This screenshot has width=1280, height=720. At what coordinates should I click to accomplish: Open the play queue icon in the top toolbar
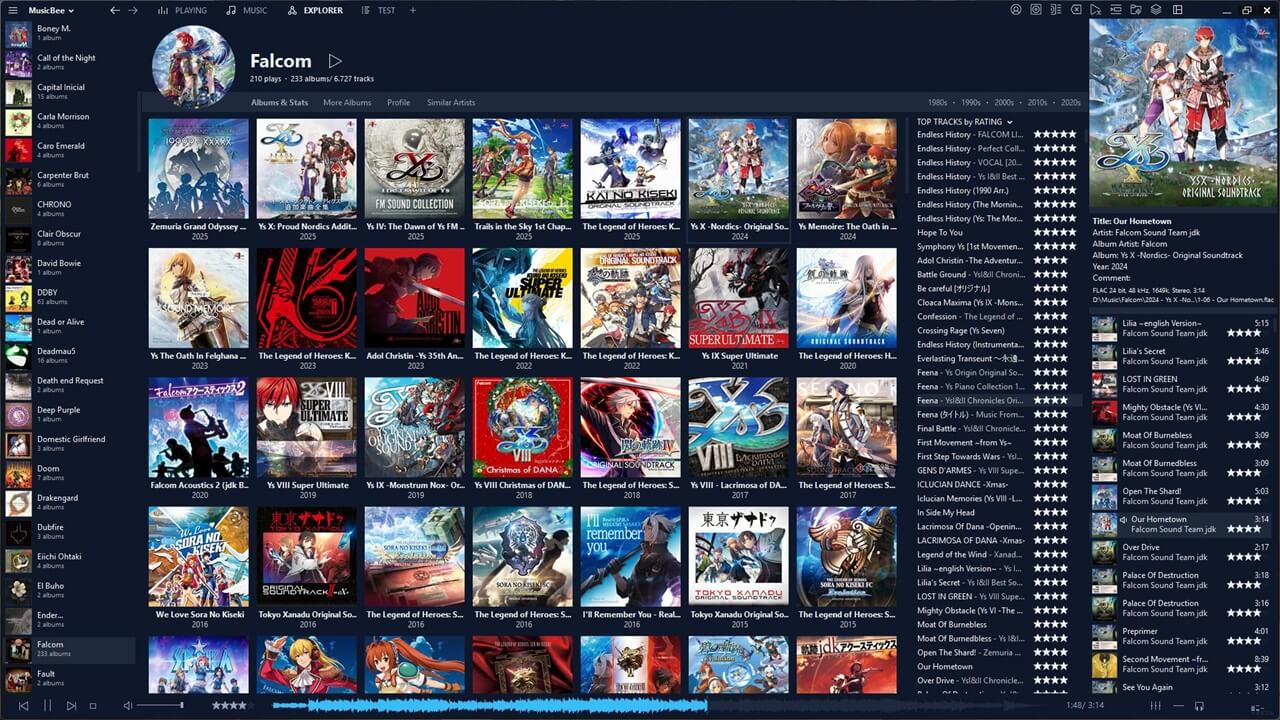click(x=1115, y=10)
